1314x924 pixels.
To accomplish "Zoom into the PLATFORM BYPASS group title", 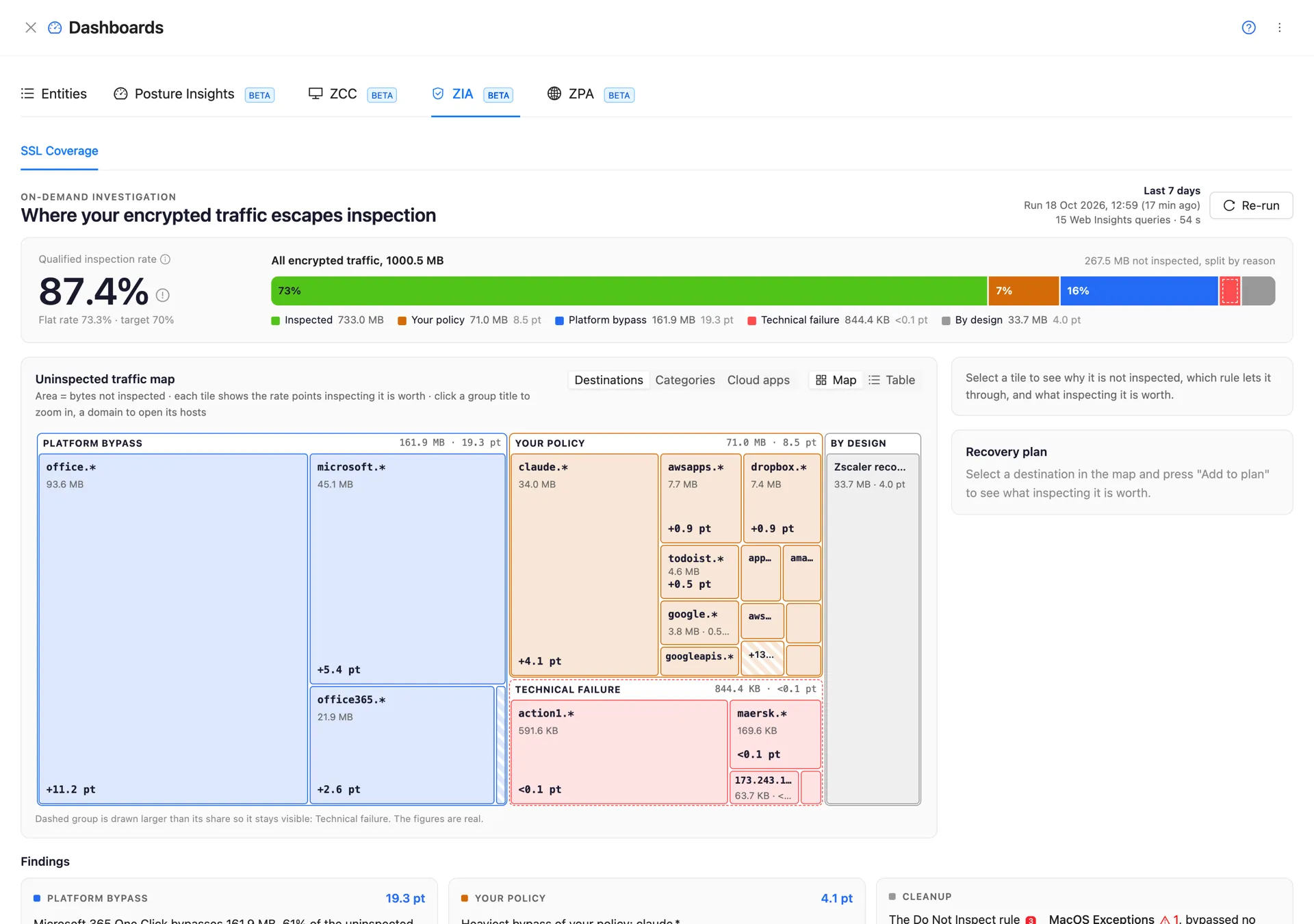I will pos(92,444).
